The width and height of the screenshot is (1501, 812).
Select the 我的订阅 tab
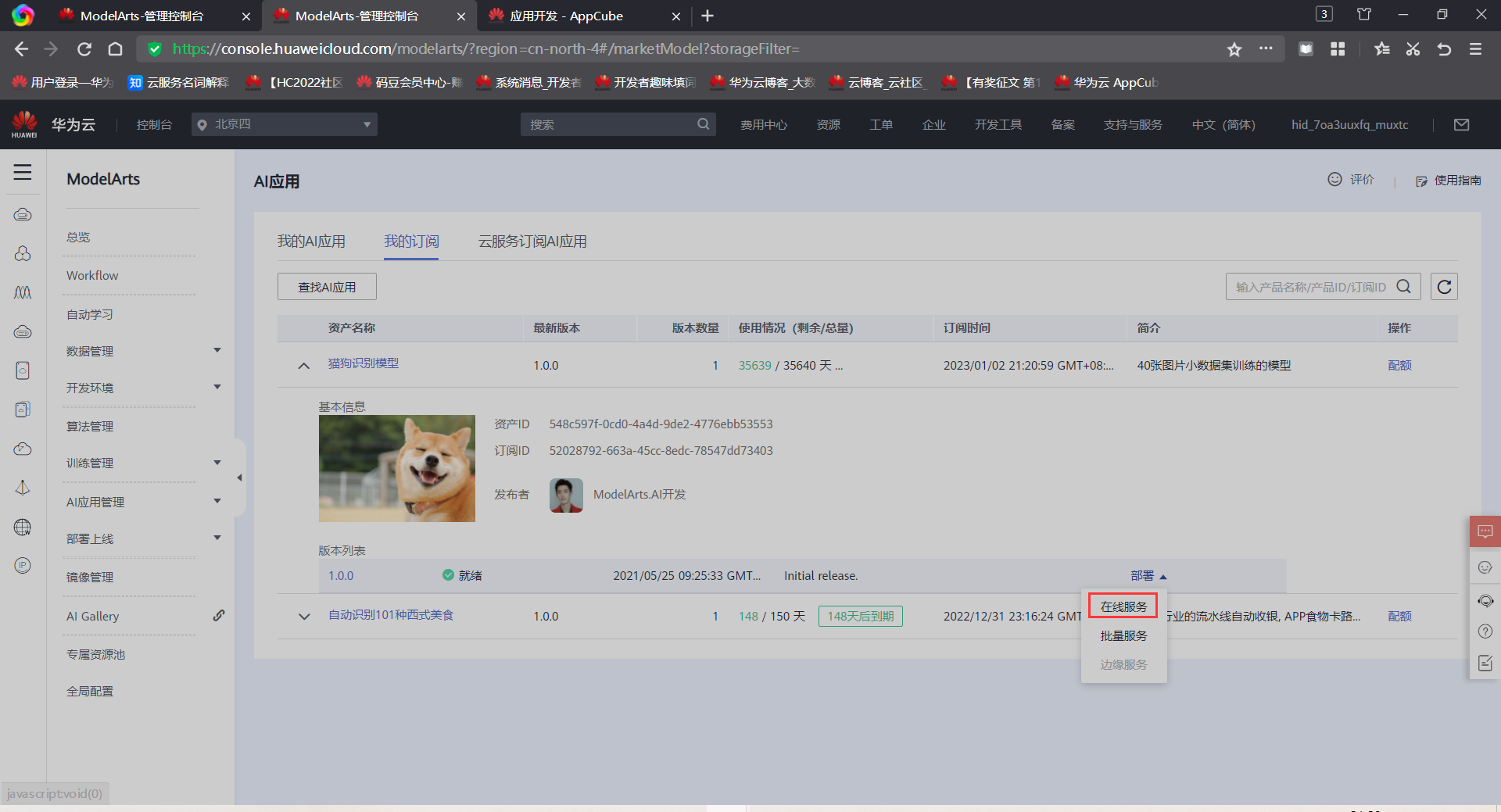pos(411,241)
